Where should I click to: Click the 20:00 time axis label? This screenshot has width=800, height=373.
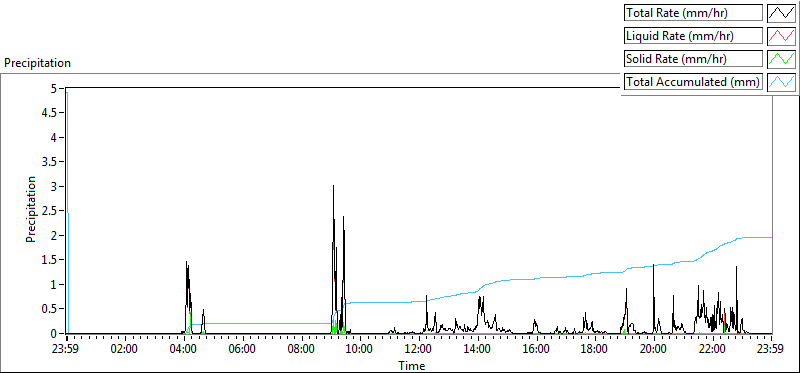pyautogui.click(x=654, y=350)
